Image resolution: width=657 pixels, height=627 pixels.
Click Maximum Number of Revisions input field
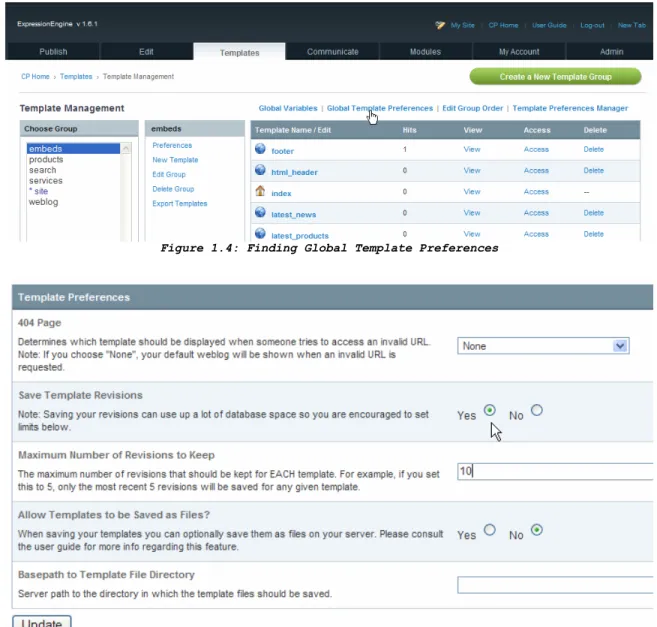pyautogui.click(x=555, y=471)
